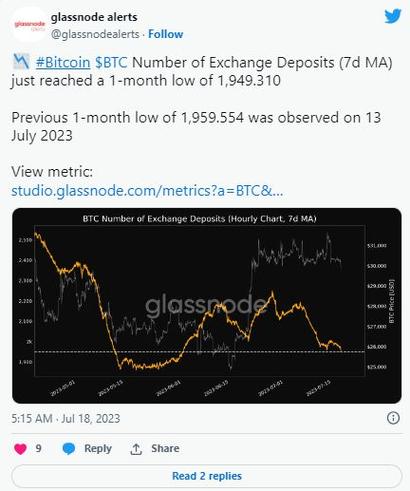410x491 pixels.
Task: Click the Share label text
Action: click(x=165, y=448)
